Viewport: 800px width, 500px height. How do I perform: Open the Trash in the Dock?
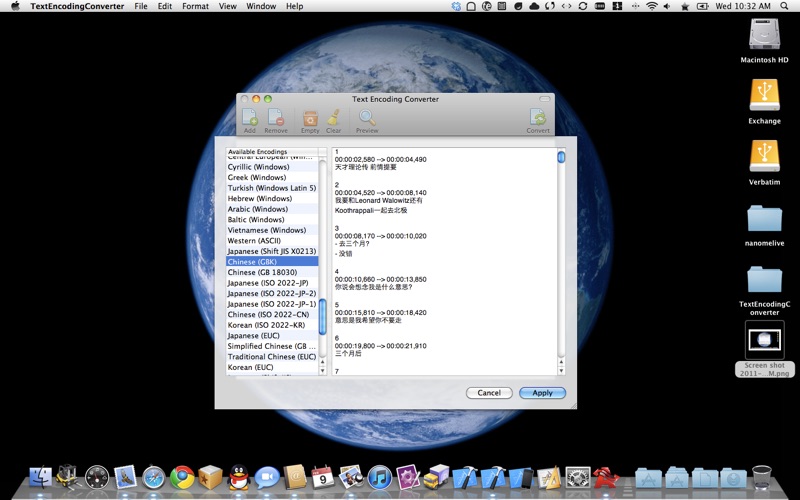point(762,477)
